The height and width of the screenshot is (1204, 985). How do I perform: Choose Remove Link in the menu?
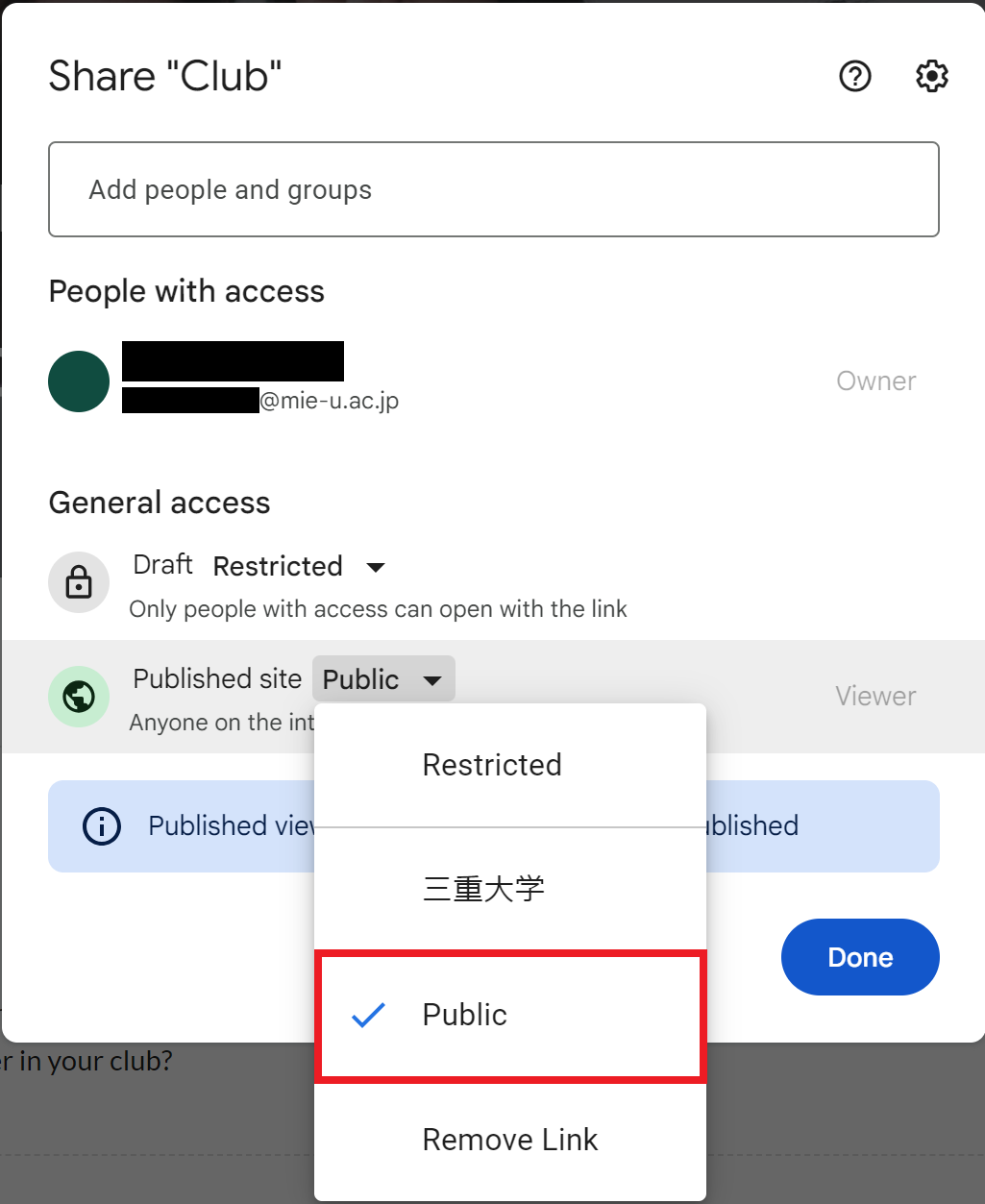click(510, 1140)
